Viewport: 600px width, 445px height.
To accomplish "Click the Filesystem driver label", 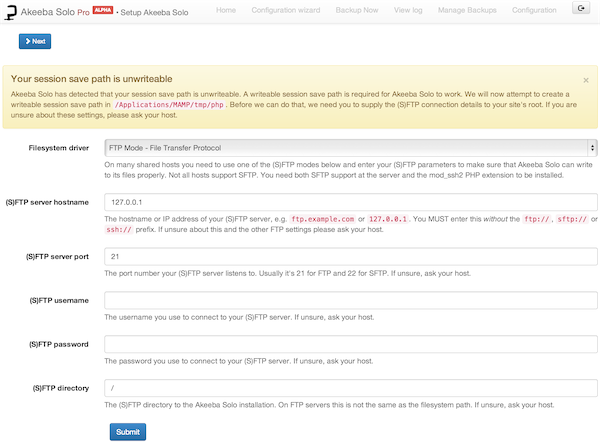I will [x=59, y=148].
